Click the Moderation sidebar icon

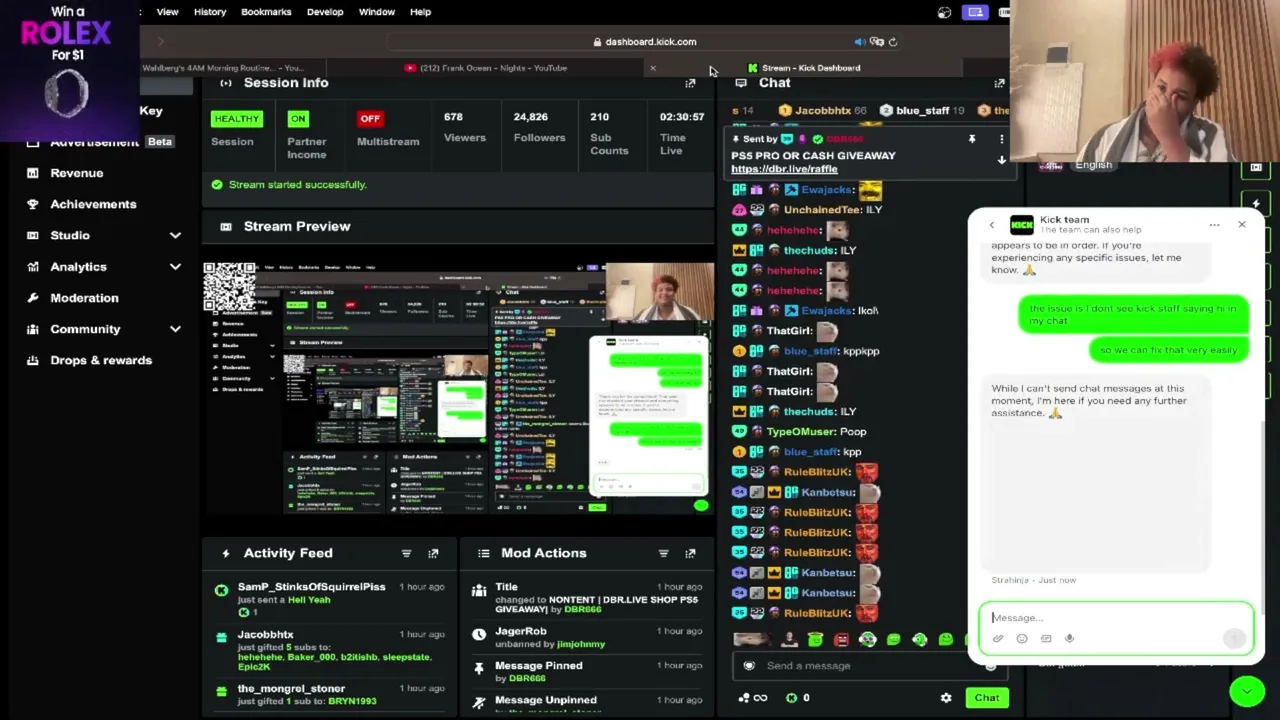click(33, 298)
